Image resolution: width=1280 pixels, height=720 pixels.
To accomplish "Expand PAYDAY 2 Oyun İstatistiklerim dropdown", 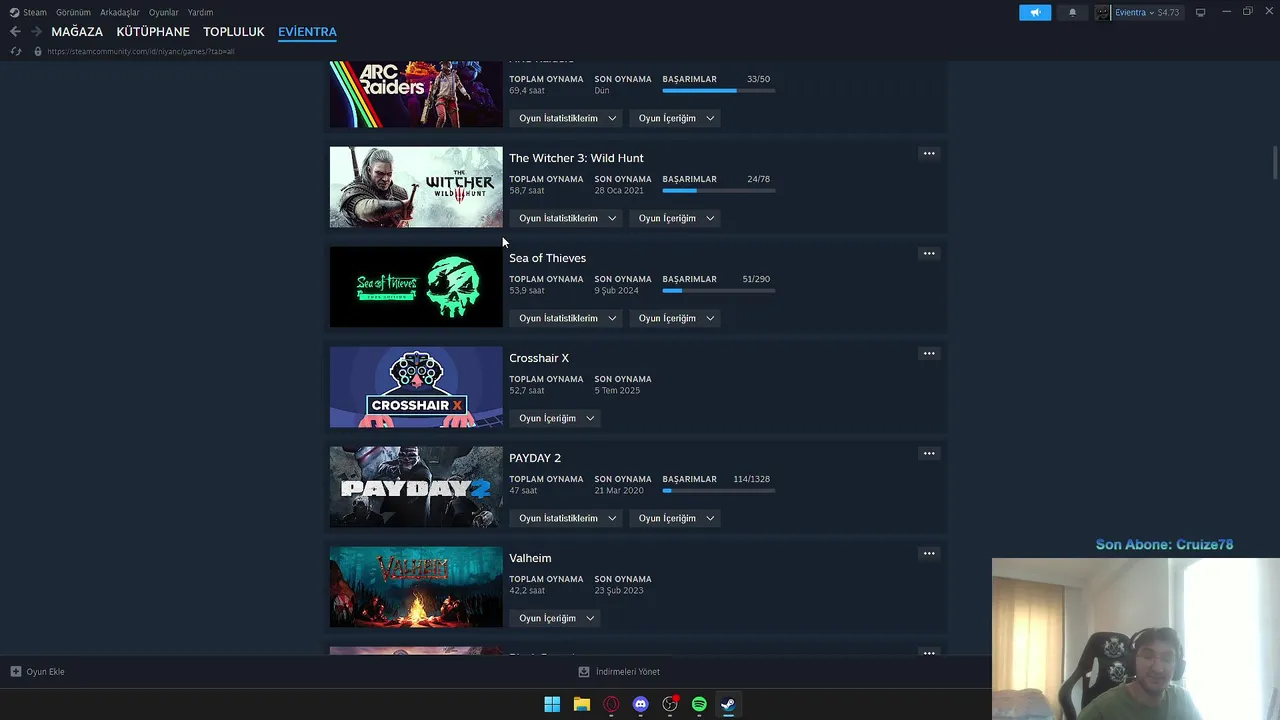I will (567, 518).
